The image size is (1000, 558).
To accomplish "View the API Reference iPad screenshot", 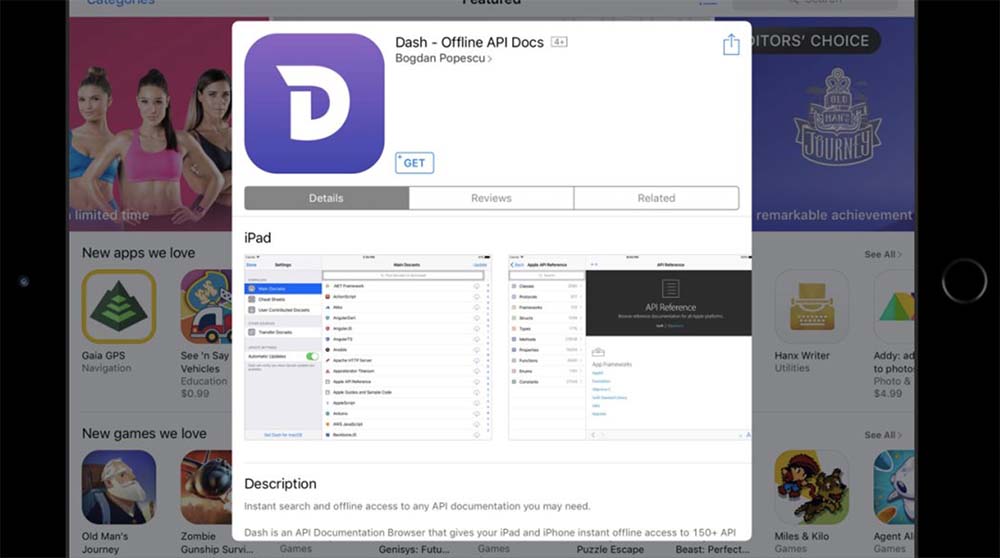I will (629, 347).
